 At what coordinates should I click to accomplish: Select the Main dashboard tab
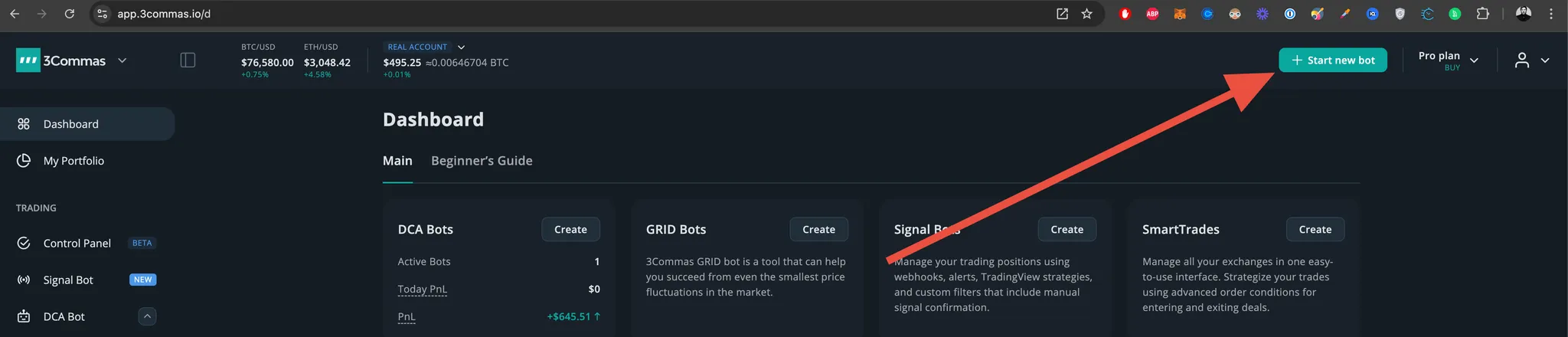(397, 161)
